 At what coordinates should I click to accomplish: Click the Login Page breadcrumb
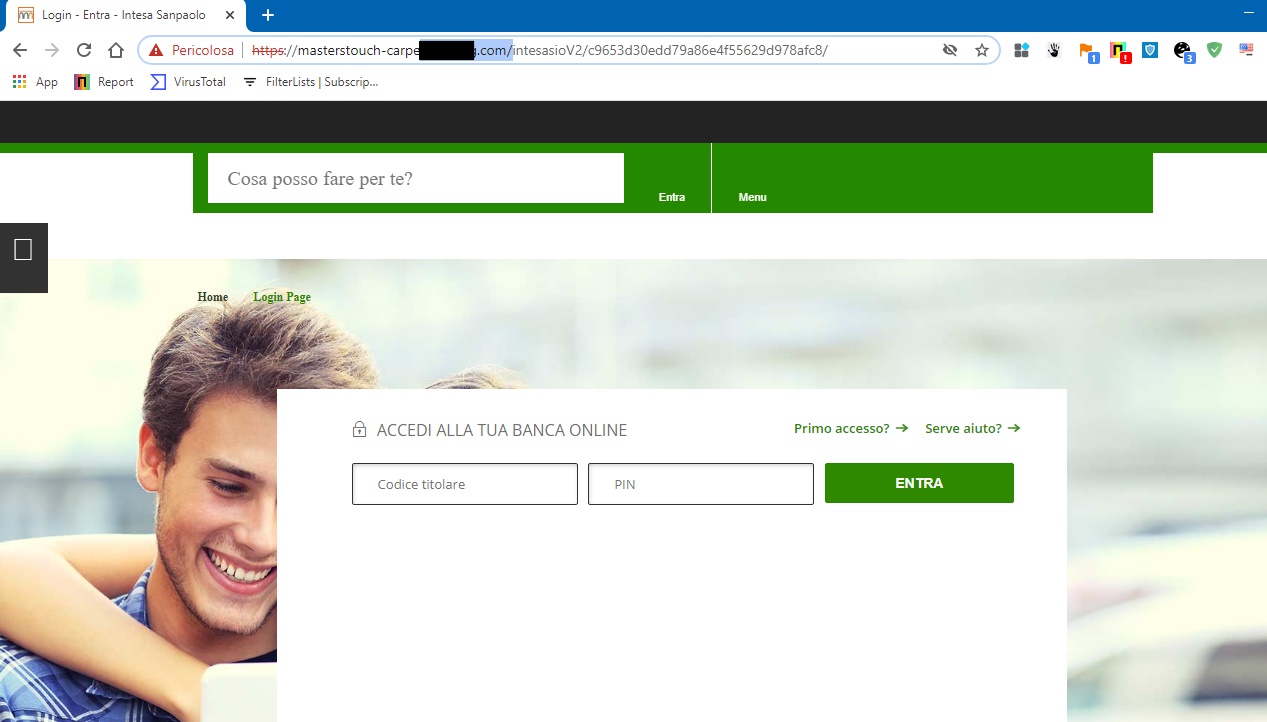click(282, 297)
